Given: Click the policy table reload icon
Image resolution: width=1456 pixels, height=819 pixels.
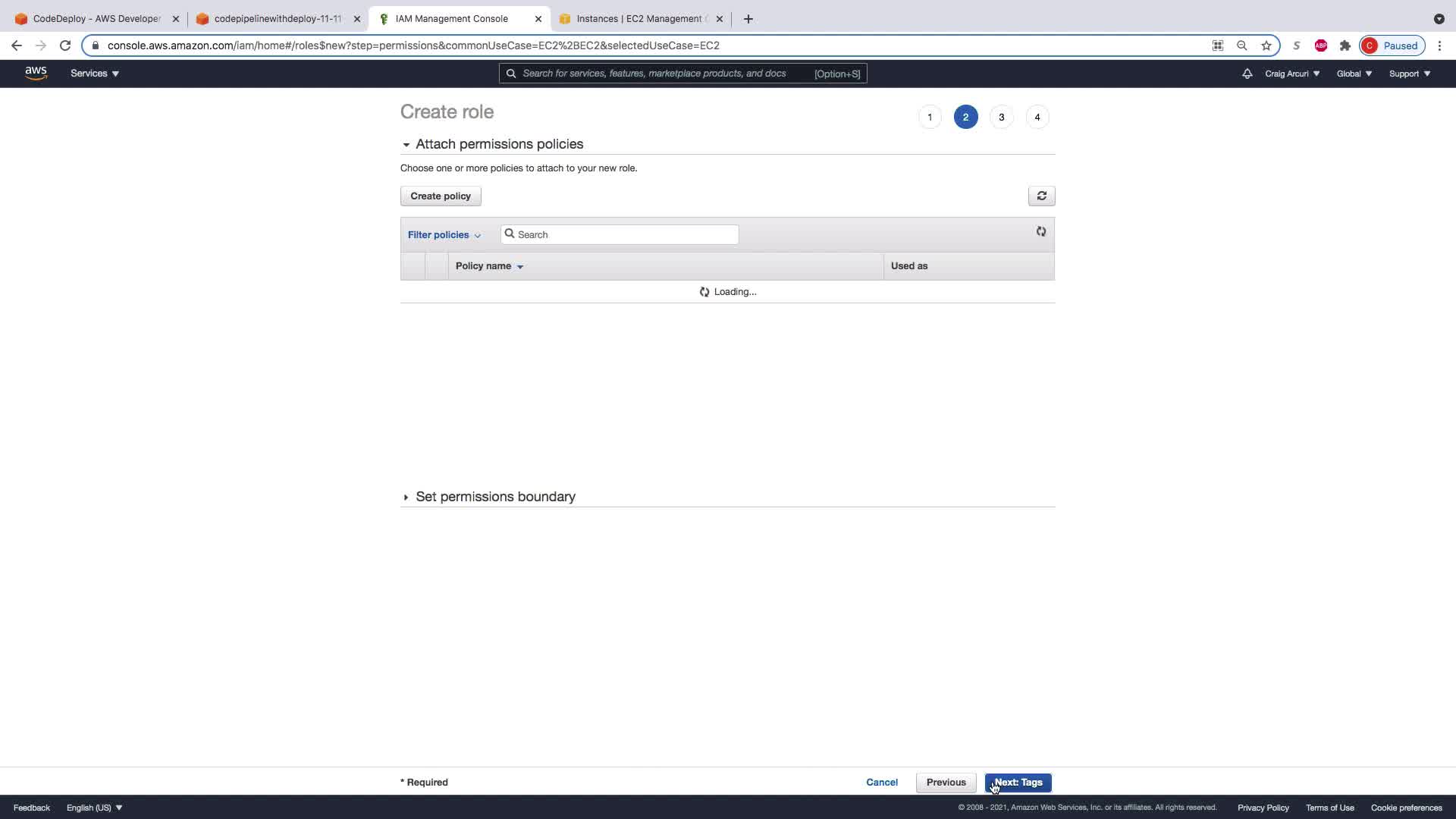Looking at the screenshot, I should click(x=1041, y=232).
